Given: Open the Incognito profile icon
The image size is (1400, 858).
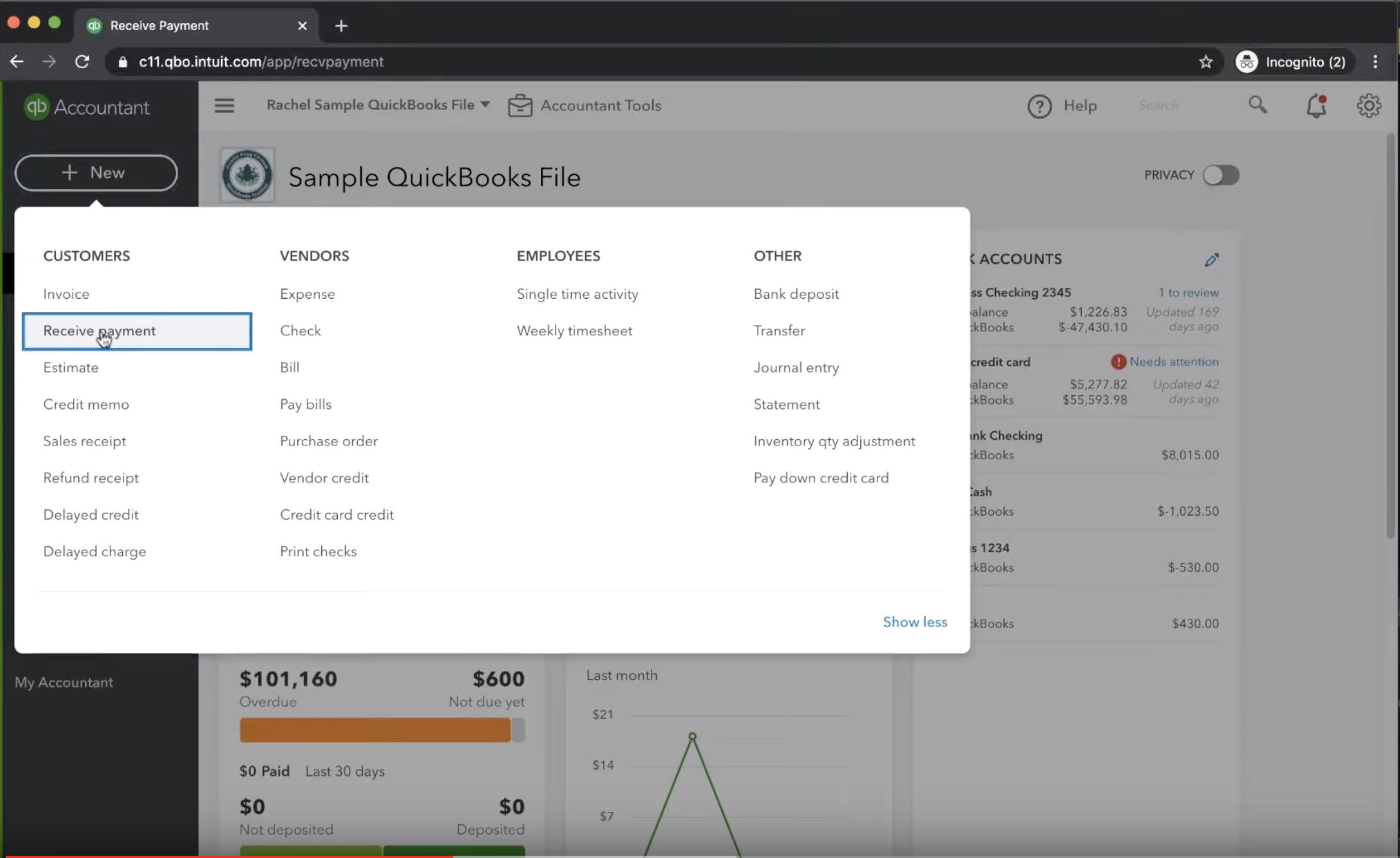Looking at the screenshot, I should click(1246, 61).
